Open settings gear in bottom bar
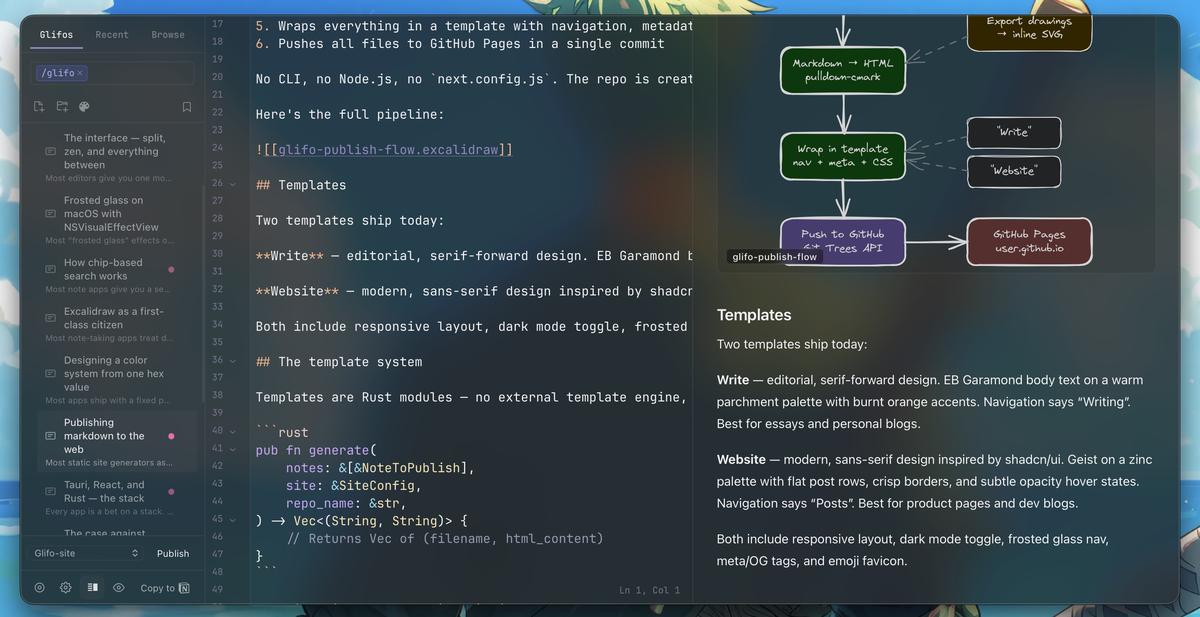1200x617 pixels. pos(65,588)
